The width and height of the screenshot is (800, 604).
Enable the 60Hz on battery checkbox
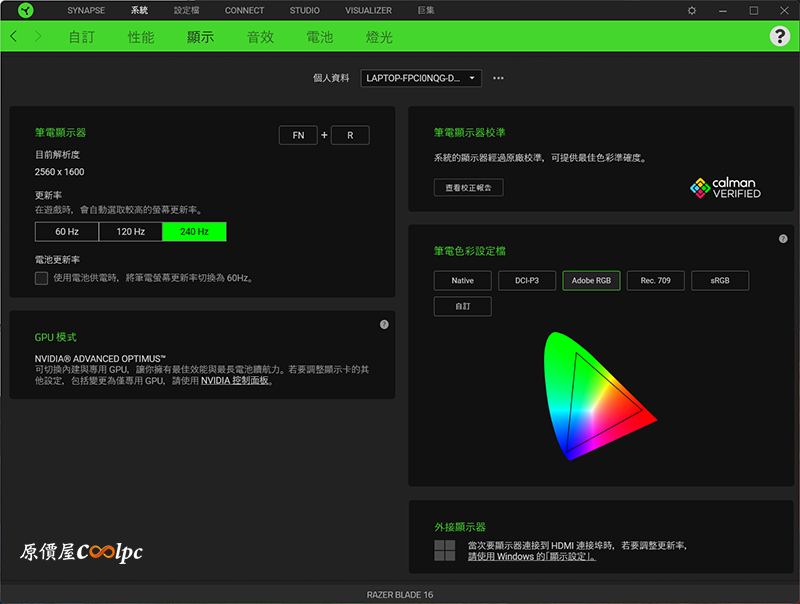(x=41, y=278)
